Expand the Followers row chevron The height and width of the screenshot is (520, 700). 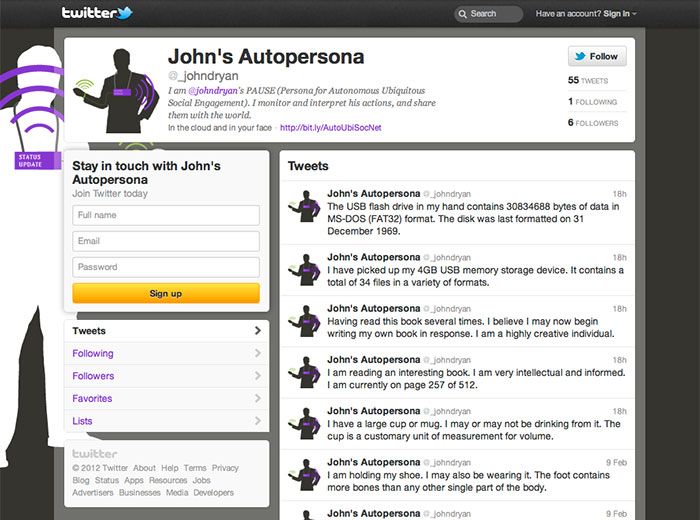[258, 376]
